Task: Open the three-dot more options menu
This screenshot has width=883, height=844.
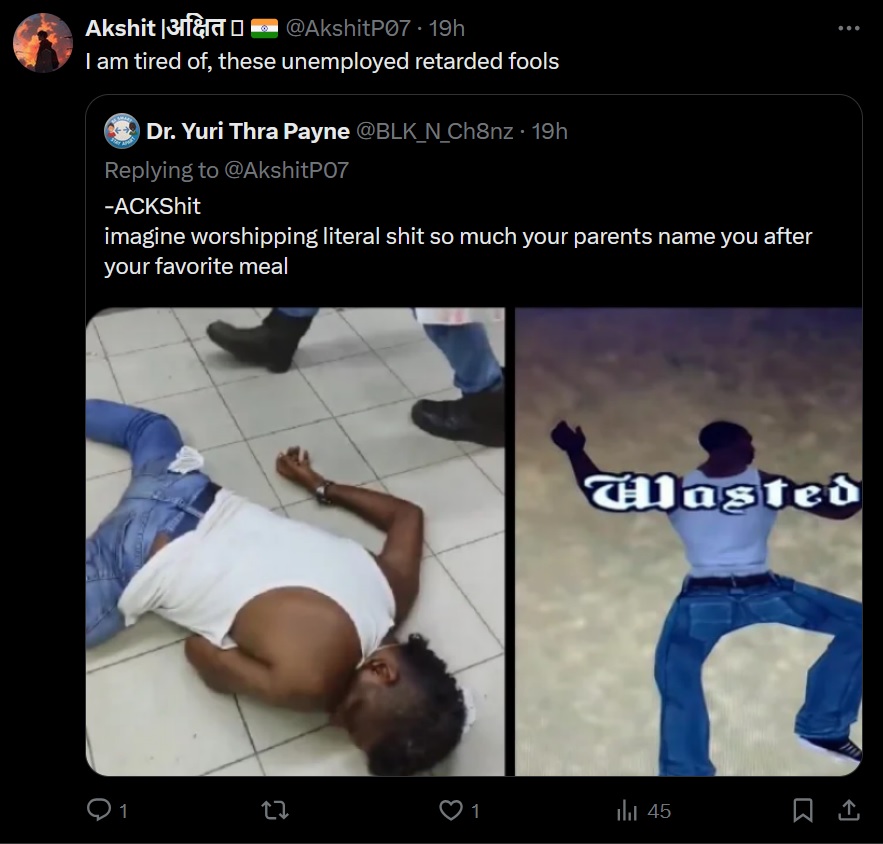Action: tap(849, 28)
